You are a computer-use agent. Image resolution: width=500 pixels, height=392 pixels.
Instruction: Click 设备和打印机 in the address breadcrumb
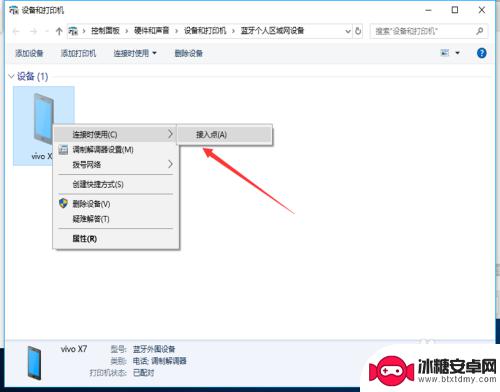click(x=205, y=31)
